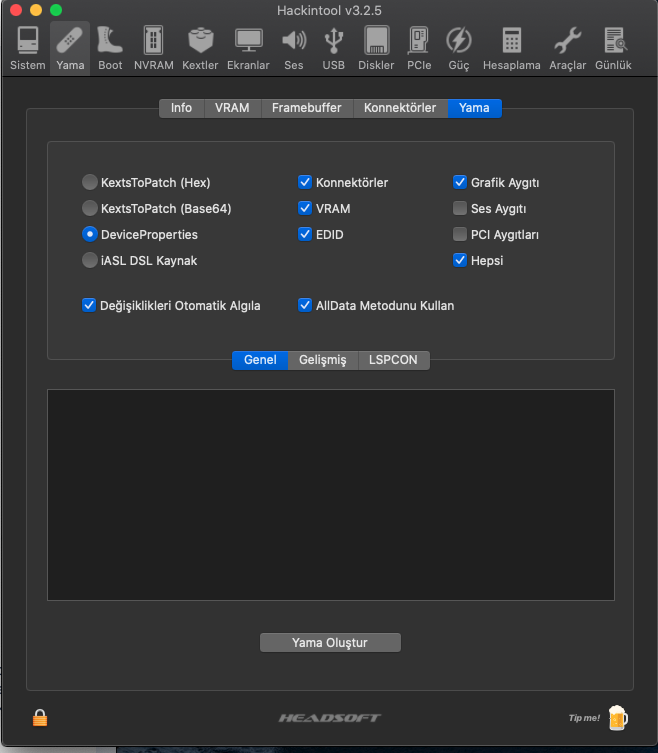Click the Yama Oluştur button

[x=330, y=643]
